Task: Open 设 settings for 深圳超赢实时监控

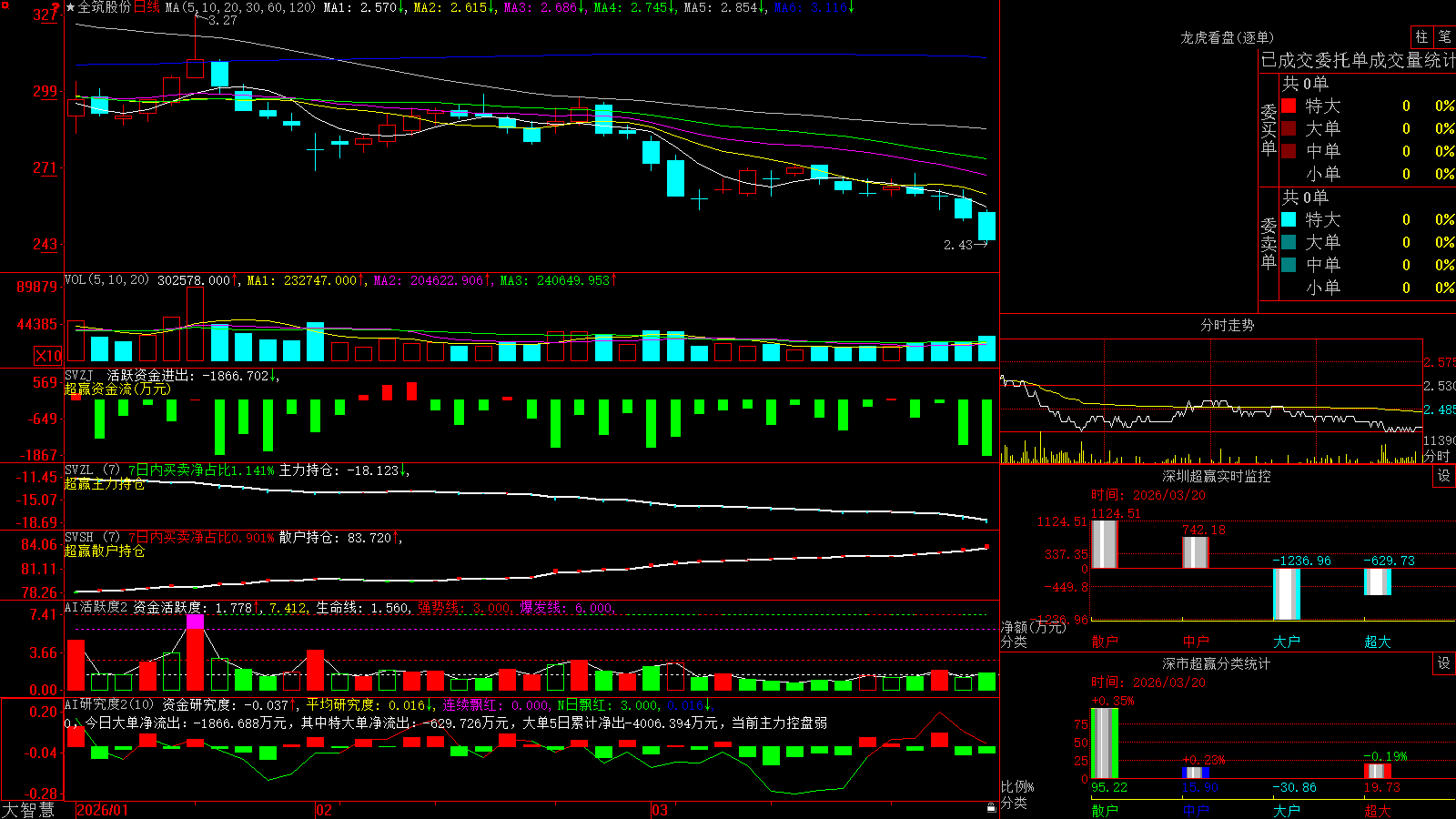Action: pyautogui.click(x=1444, y=476)
